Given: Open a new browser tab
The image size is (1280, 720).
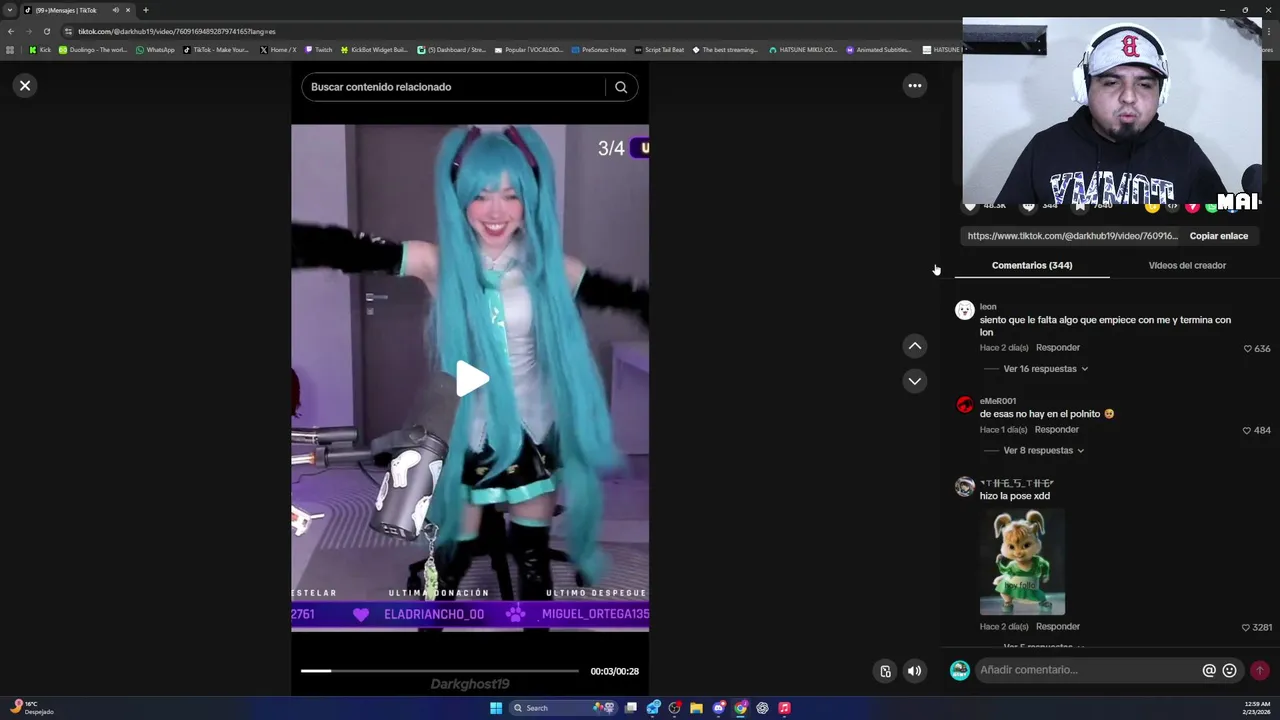Looking at the screenshot, I should pyautogui.click(x=145, y=10).
